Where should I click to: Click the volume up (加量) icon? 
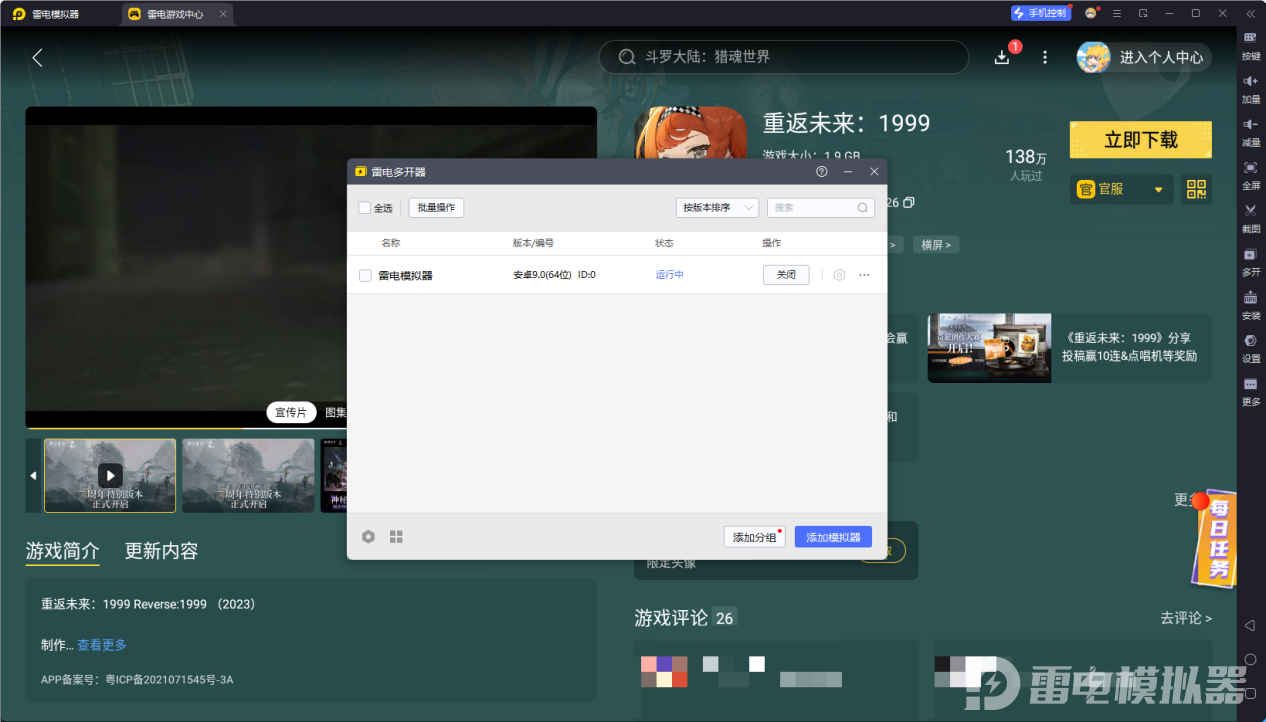1250,81
